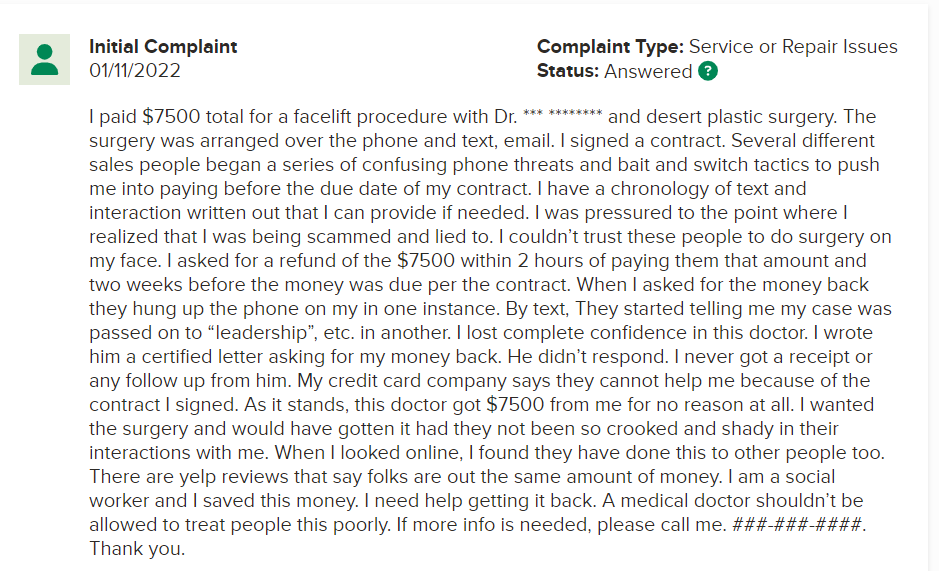Click the Service or Repair Issues text

pyautogui.click(x=793, y=46)
